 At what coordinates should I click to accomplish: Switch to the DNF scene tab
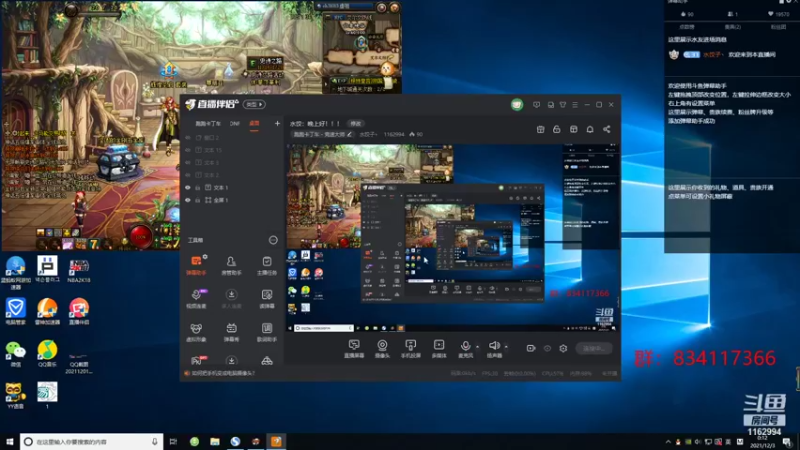[235, 123]
